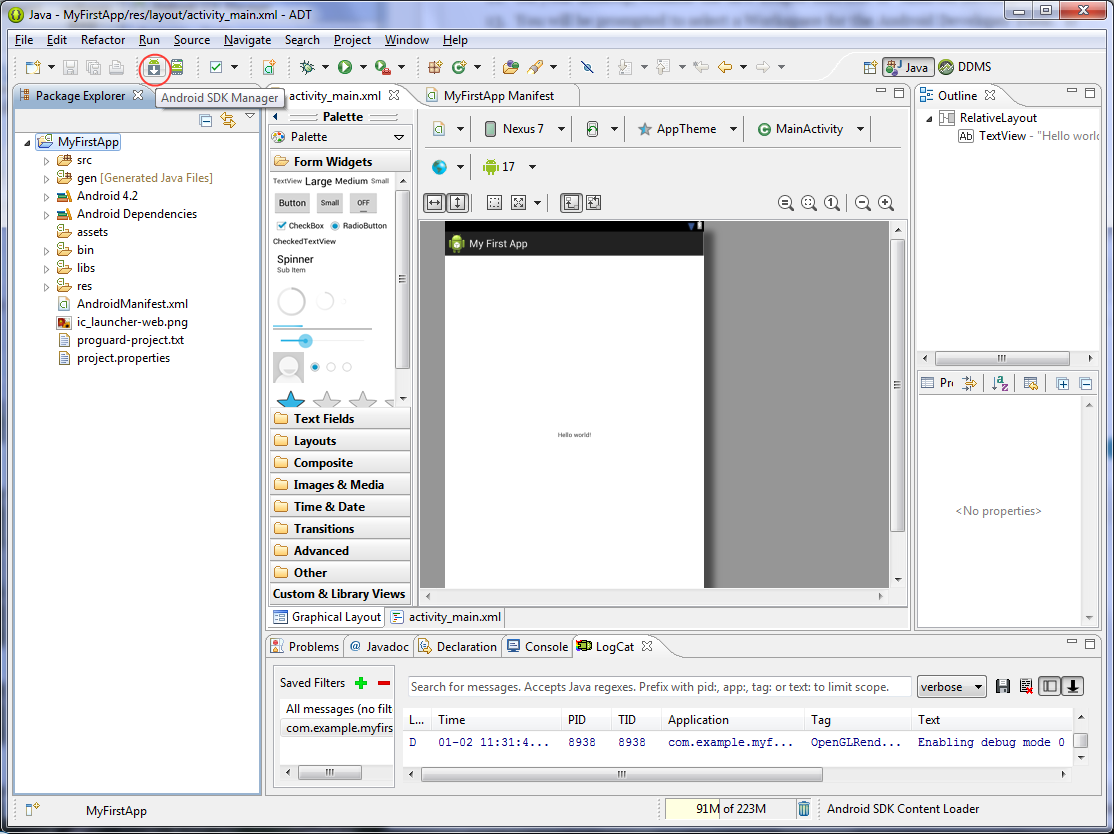This screenshot has width=1114, height=834.
Task: Toggle Fill Height layout button
Action: pos(458,203)
